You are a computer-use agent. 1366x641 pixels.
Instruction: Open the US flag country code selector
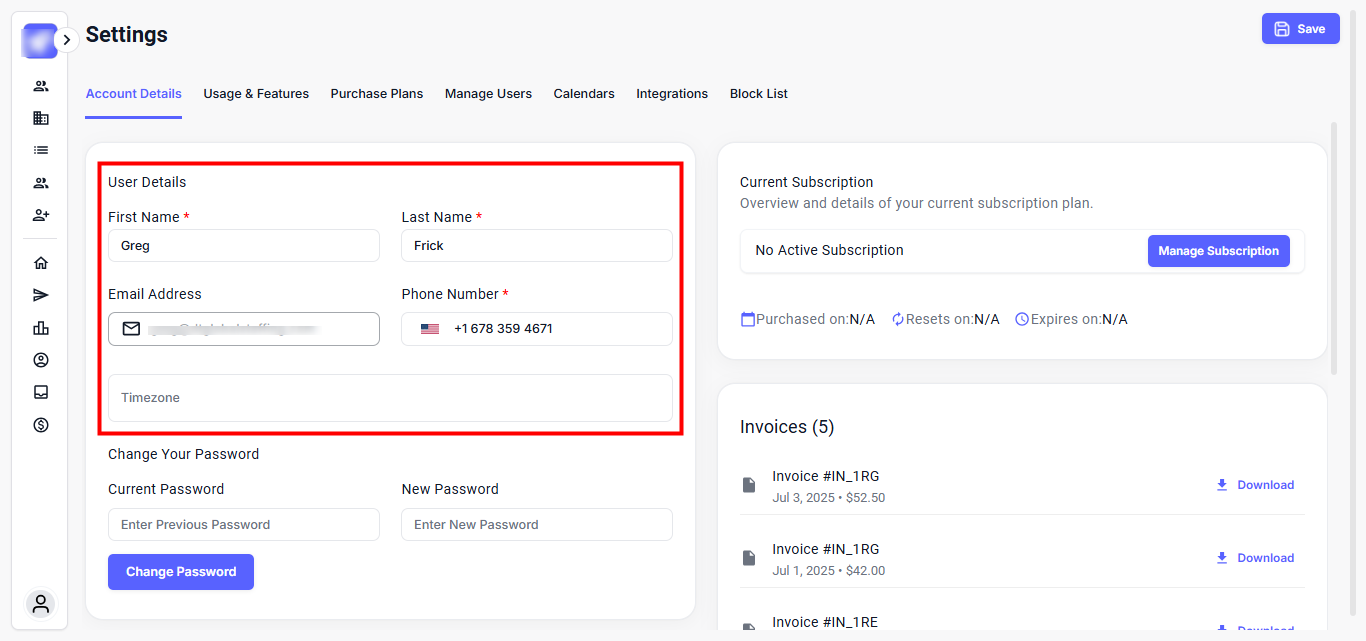click(430, 329)
